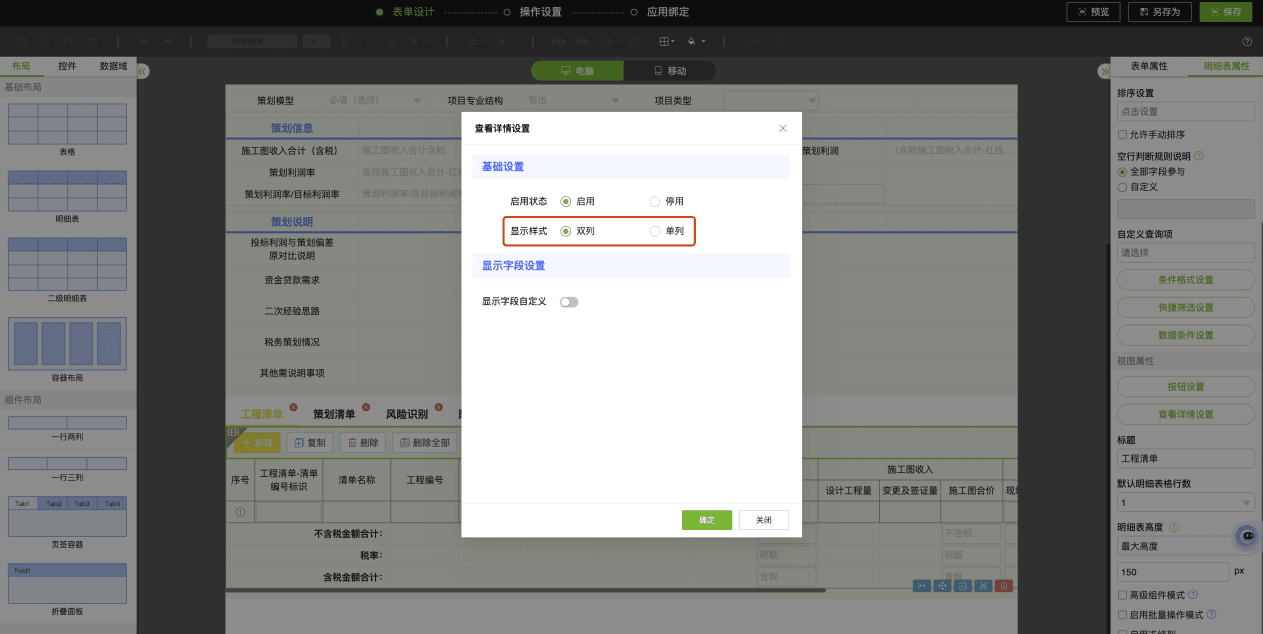Image resolution: width=1263 pixels, height=634 pixels.
Task: Open the fill color dropdown in toolbar
Action: point(697,41)
